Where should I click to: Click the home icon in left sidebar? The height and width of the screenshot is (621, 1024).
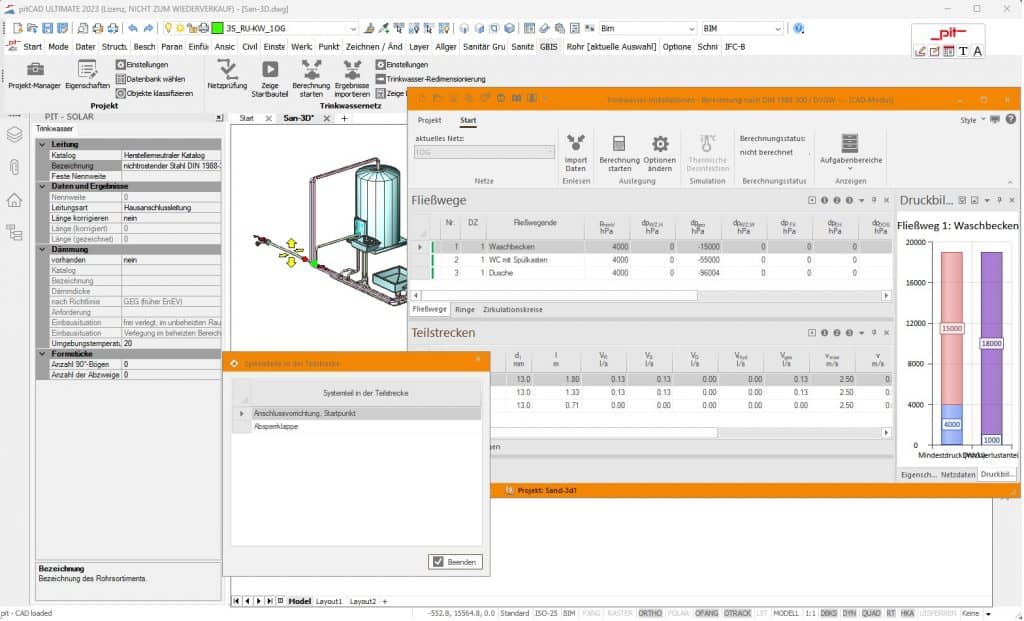click(x=14, y=199)
